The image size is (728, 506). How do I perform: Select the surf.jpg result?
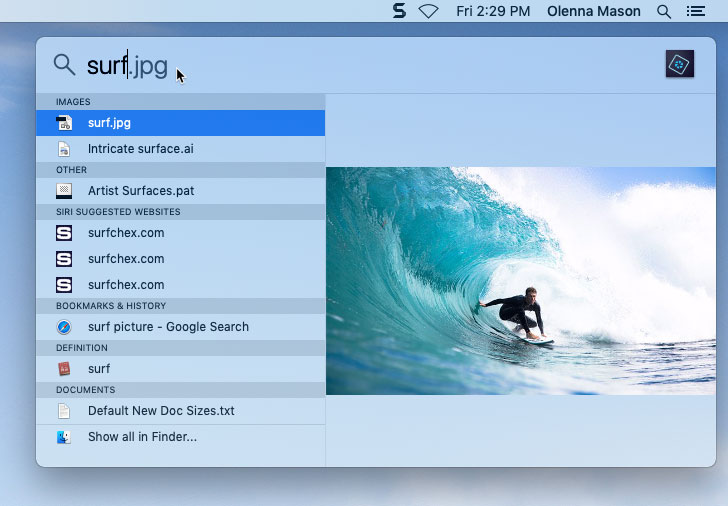181,123
